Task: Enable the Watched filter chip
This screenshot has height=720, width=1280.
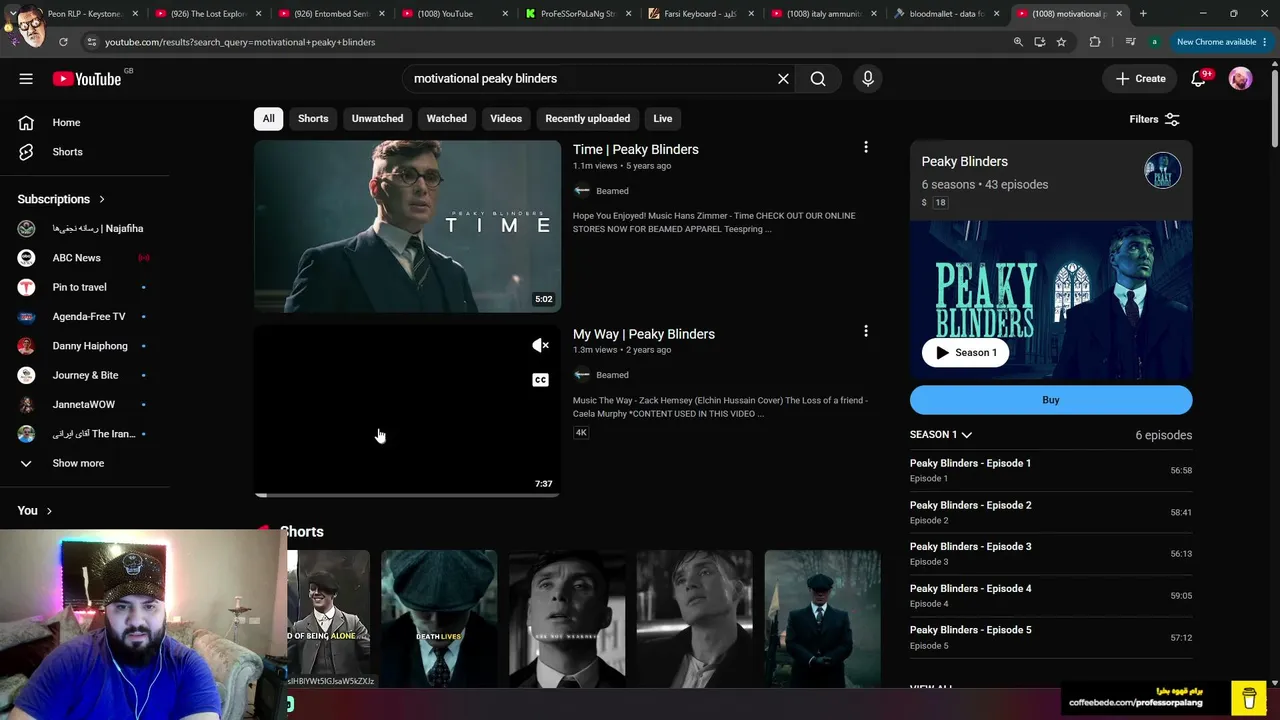Action: tap(447, 118)
